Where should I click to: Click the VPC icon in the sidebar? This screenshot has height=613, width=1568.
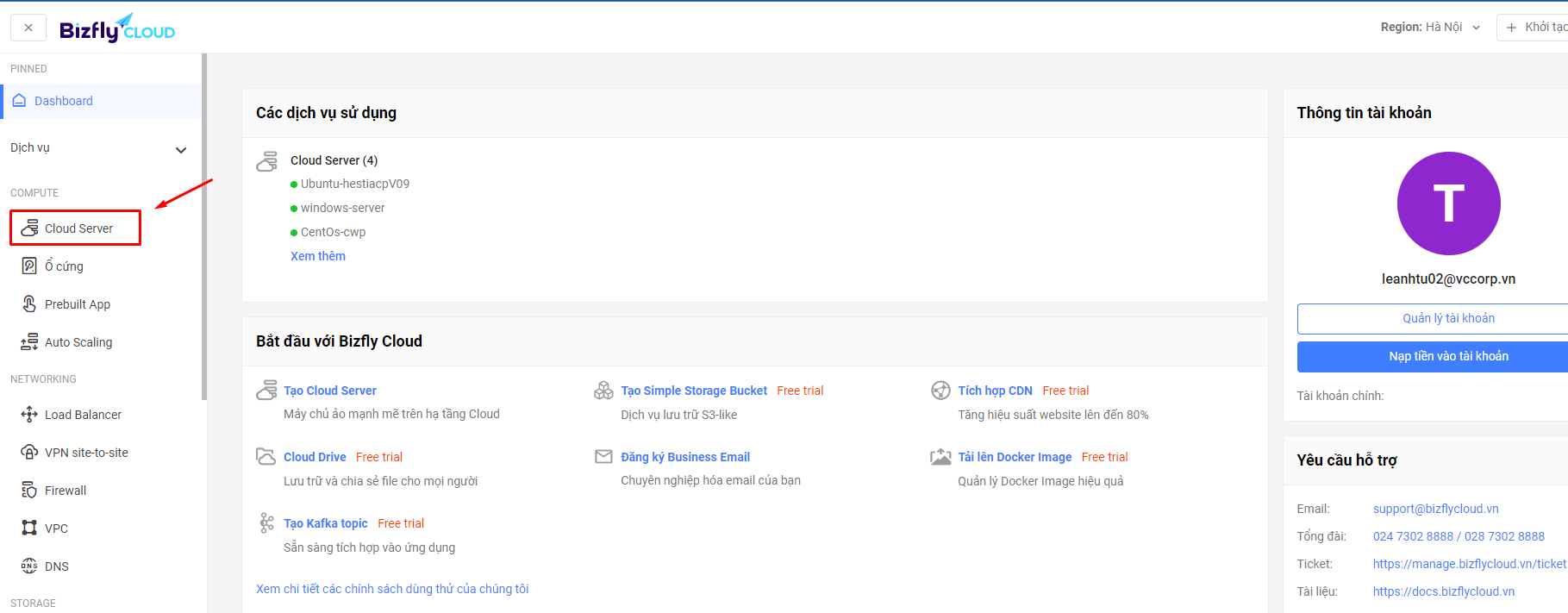point(29,528)
